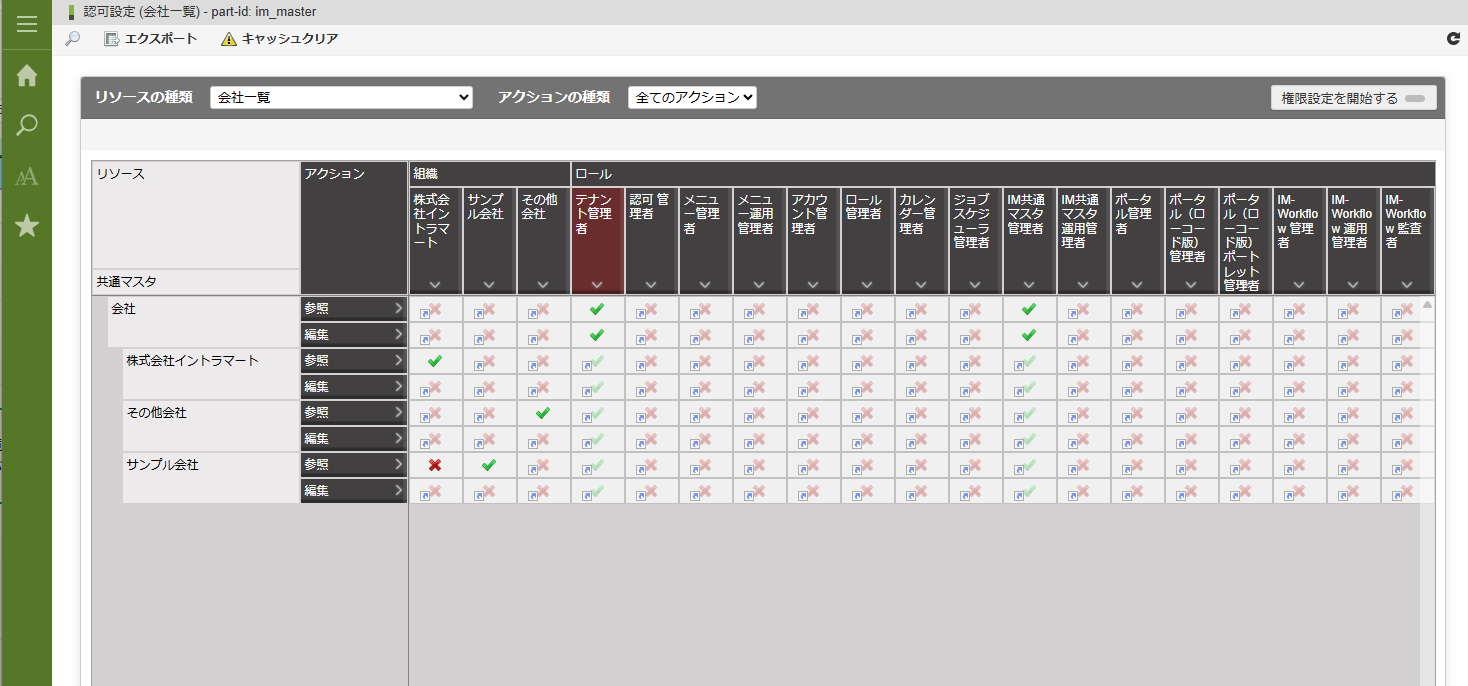This screenshot has width=1468, height=686.
Task: Expand chevron under 認可管理者 column header
Action: point(651,284)
